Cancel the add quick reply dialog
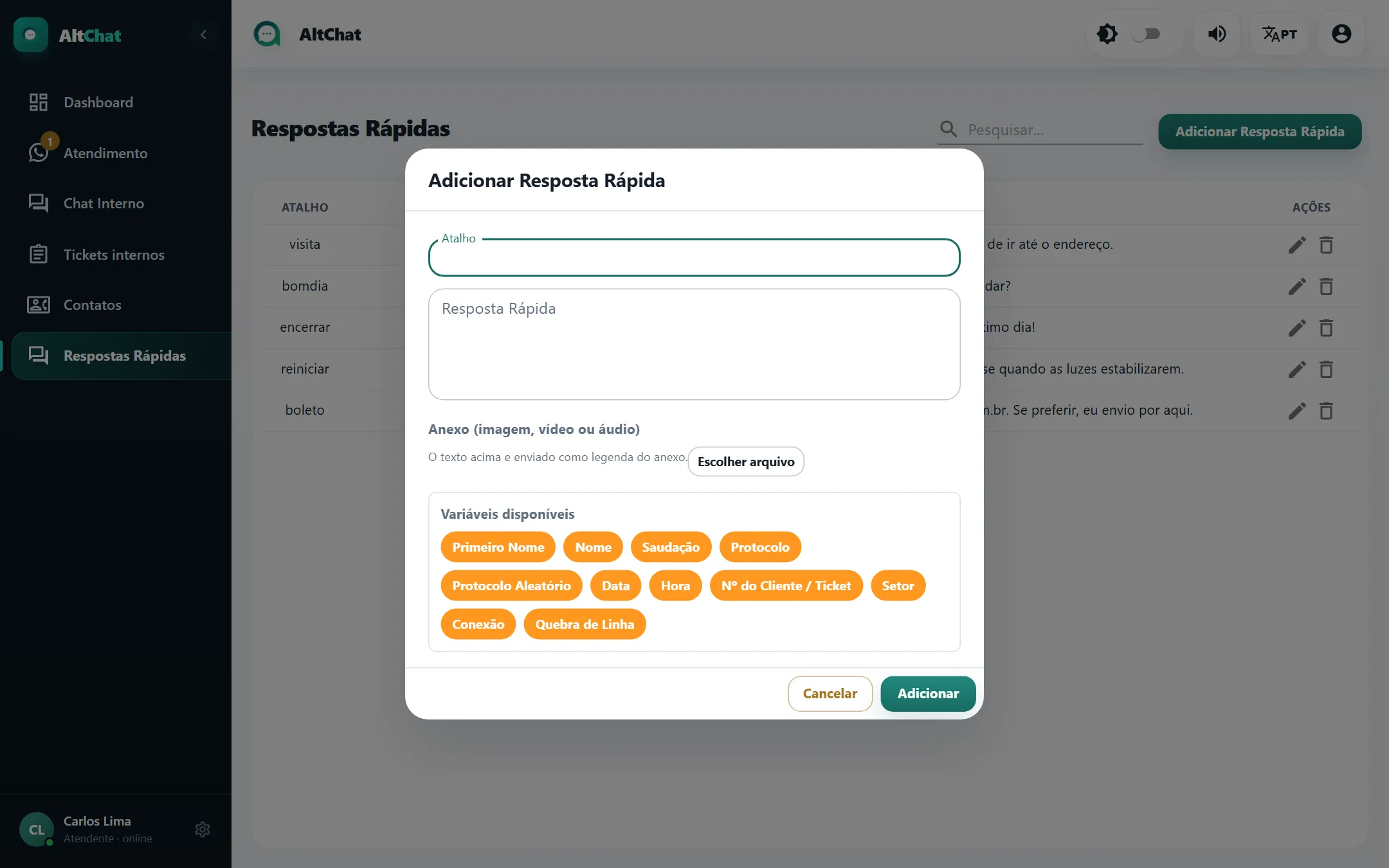1389x868 pixels. tap(830, 694)
